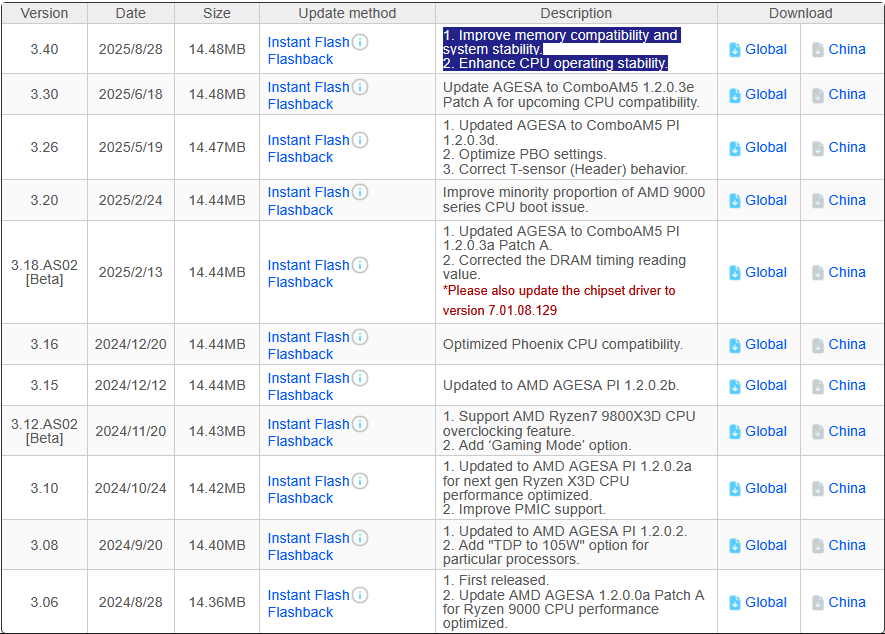Click the China download icon for version 3.15

818,386
